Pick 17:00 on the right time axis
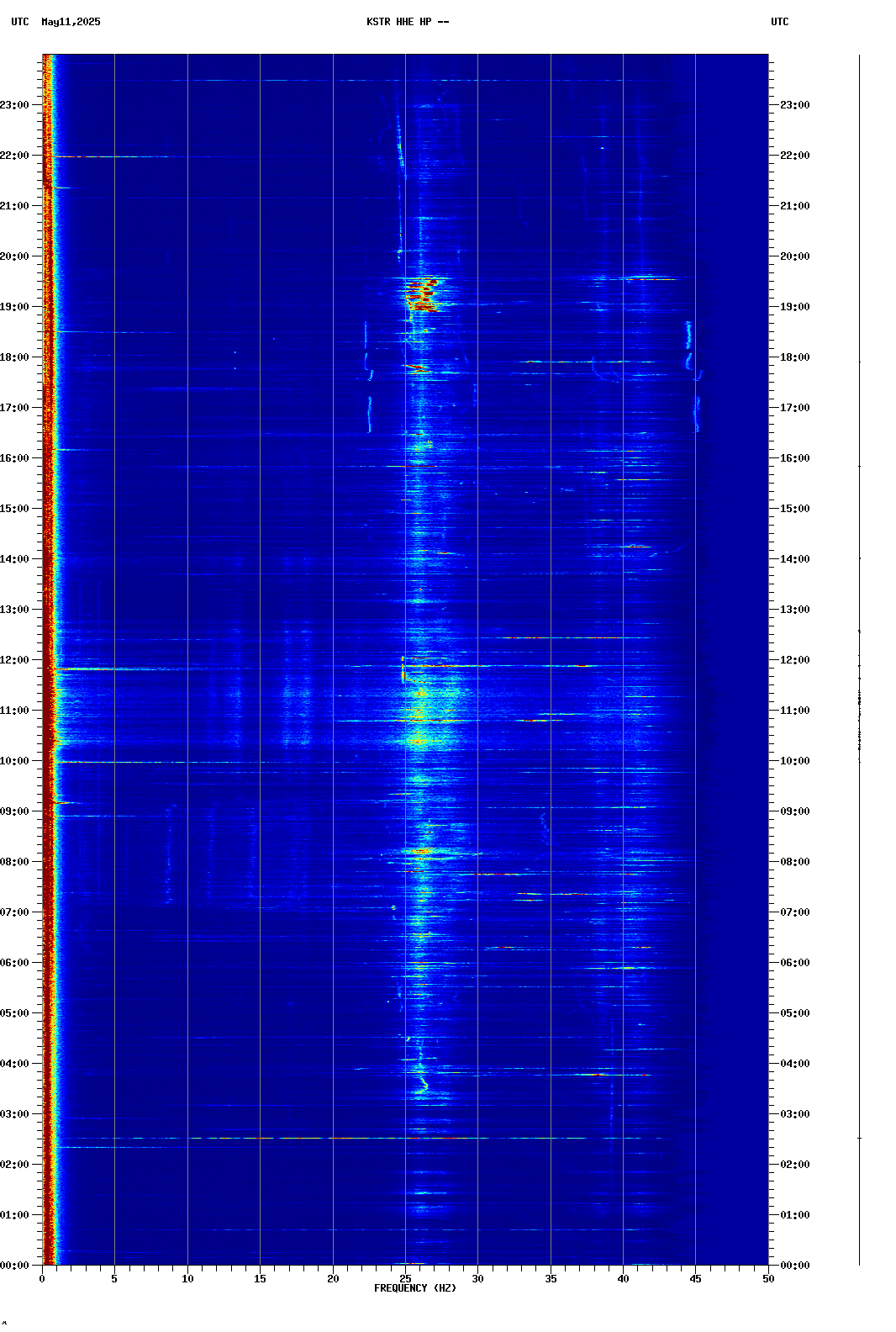 (795, 408)
